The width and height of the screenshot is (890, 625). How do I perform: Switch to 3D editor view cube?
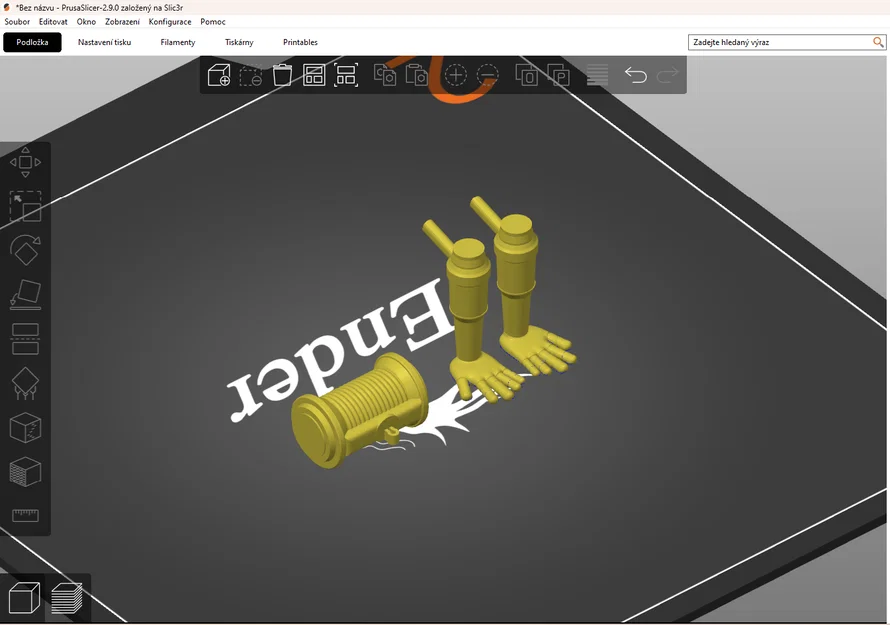(24, 598)
